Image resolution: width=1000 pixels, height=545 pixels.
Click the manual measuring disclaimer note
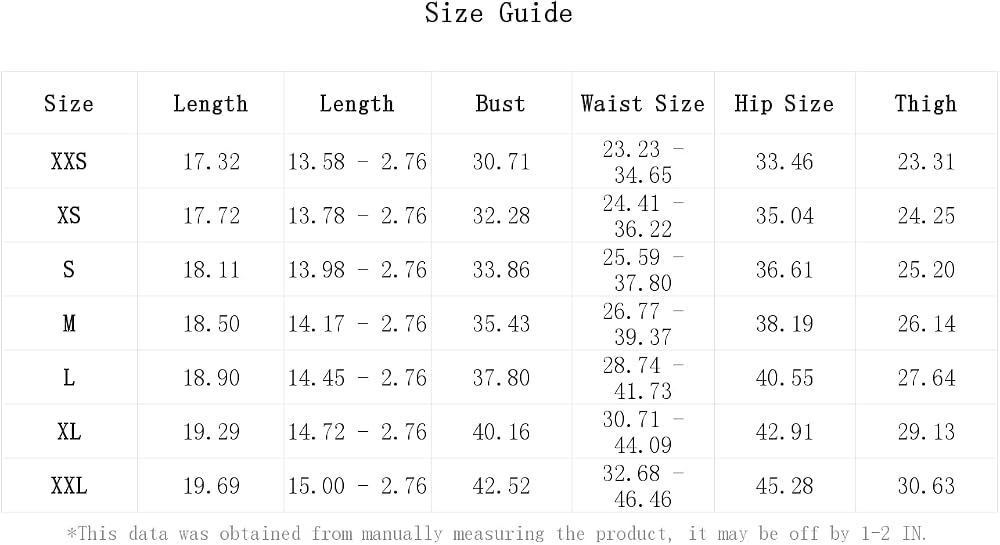pyautogui.click(x=497, y=533)
